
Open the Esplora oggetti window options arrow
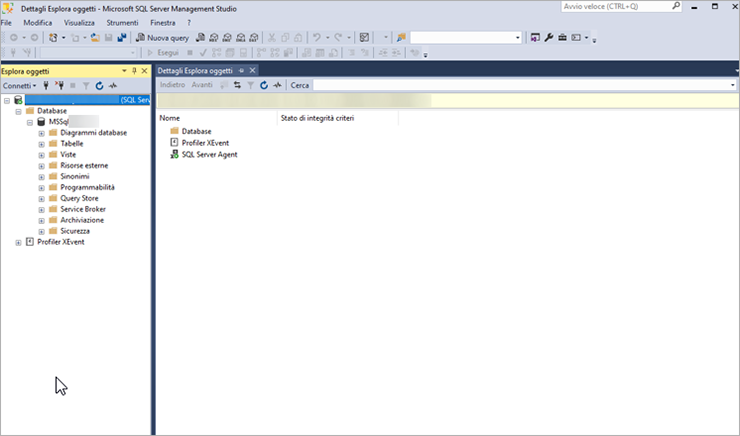(124, 71)
